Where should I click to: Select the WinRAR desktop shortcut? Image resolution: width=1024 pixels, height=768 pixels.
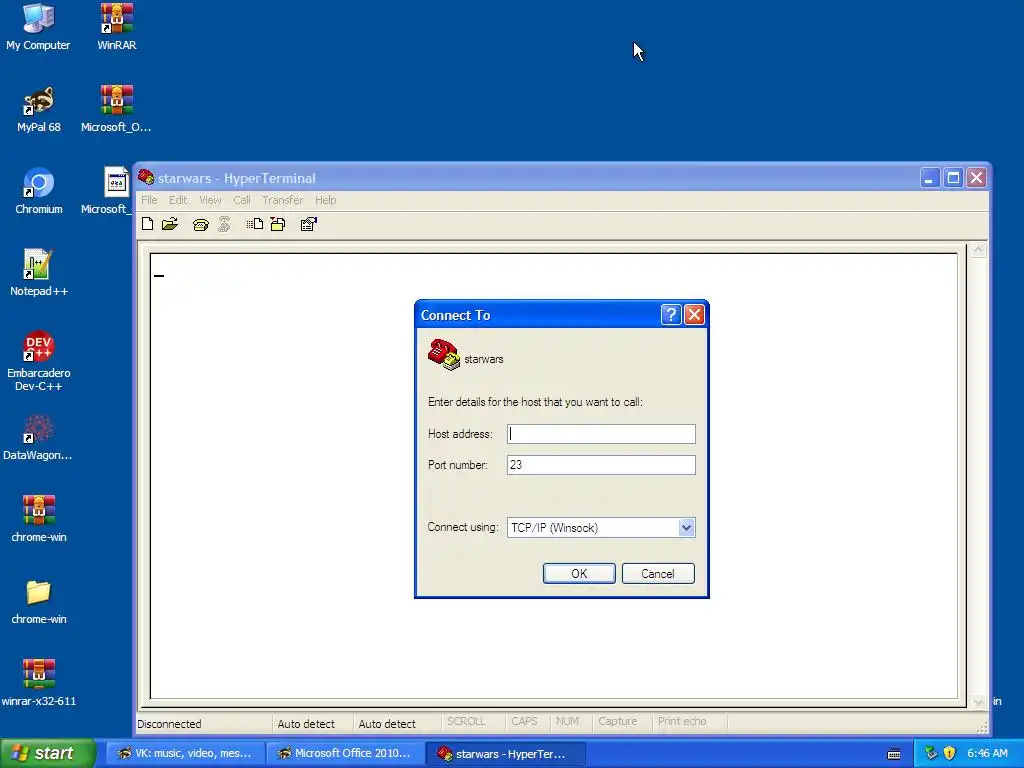pyautogui.click(x=116, y=27)
